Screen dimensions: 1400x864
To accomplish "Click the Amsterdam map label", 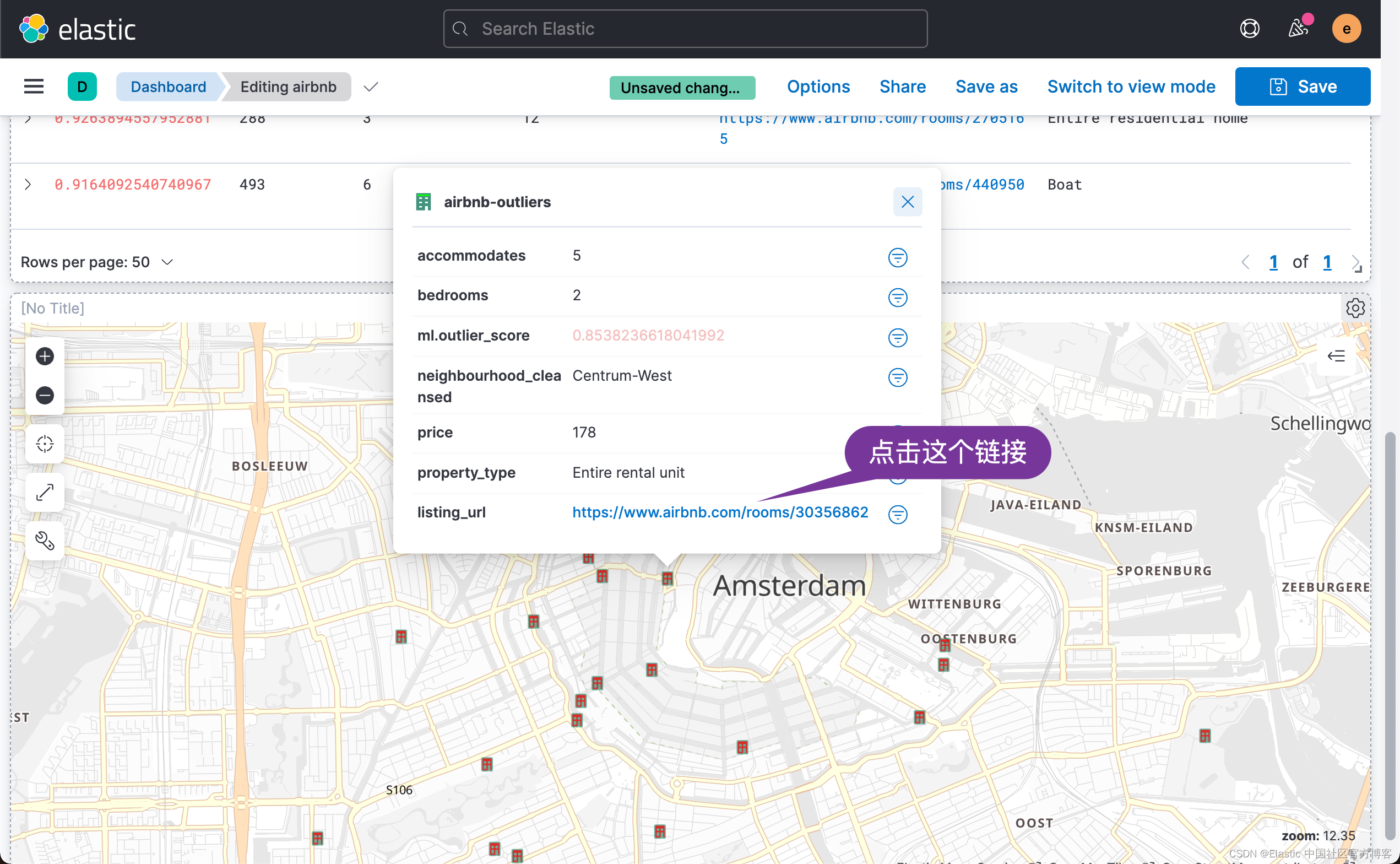I will coord(789,586).
